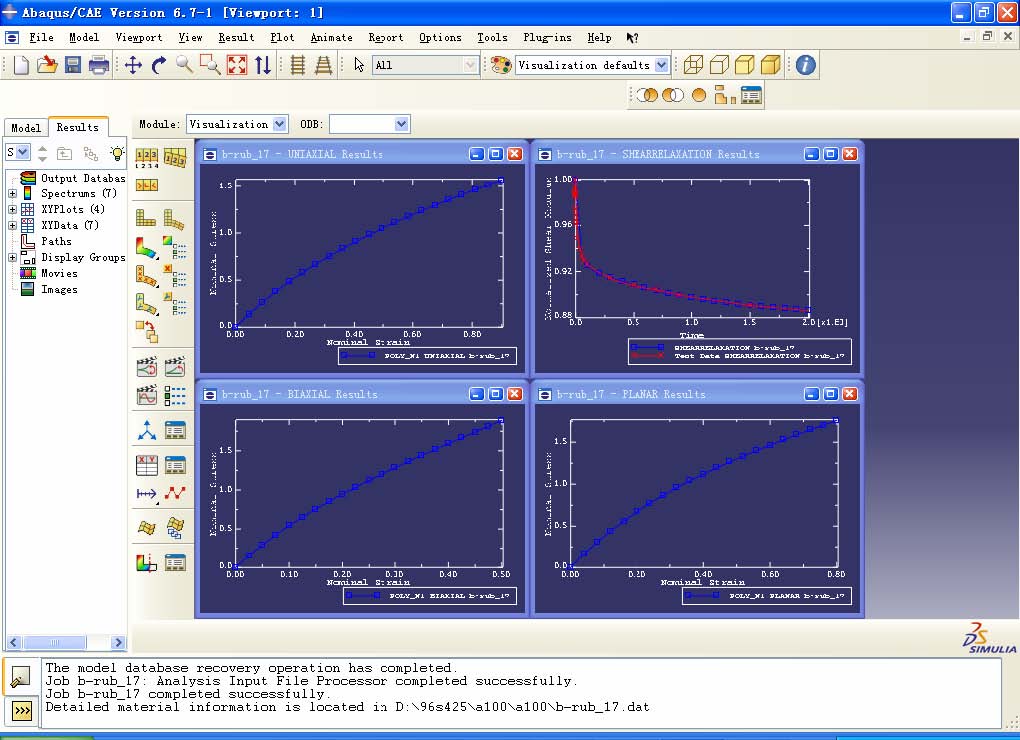This screenshot has height=740, width=1020.
Task: Activate the Box Zoom tool
Action: tap(210, 65)
